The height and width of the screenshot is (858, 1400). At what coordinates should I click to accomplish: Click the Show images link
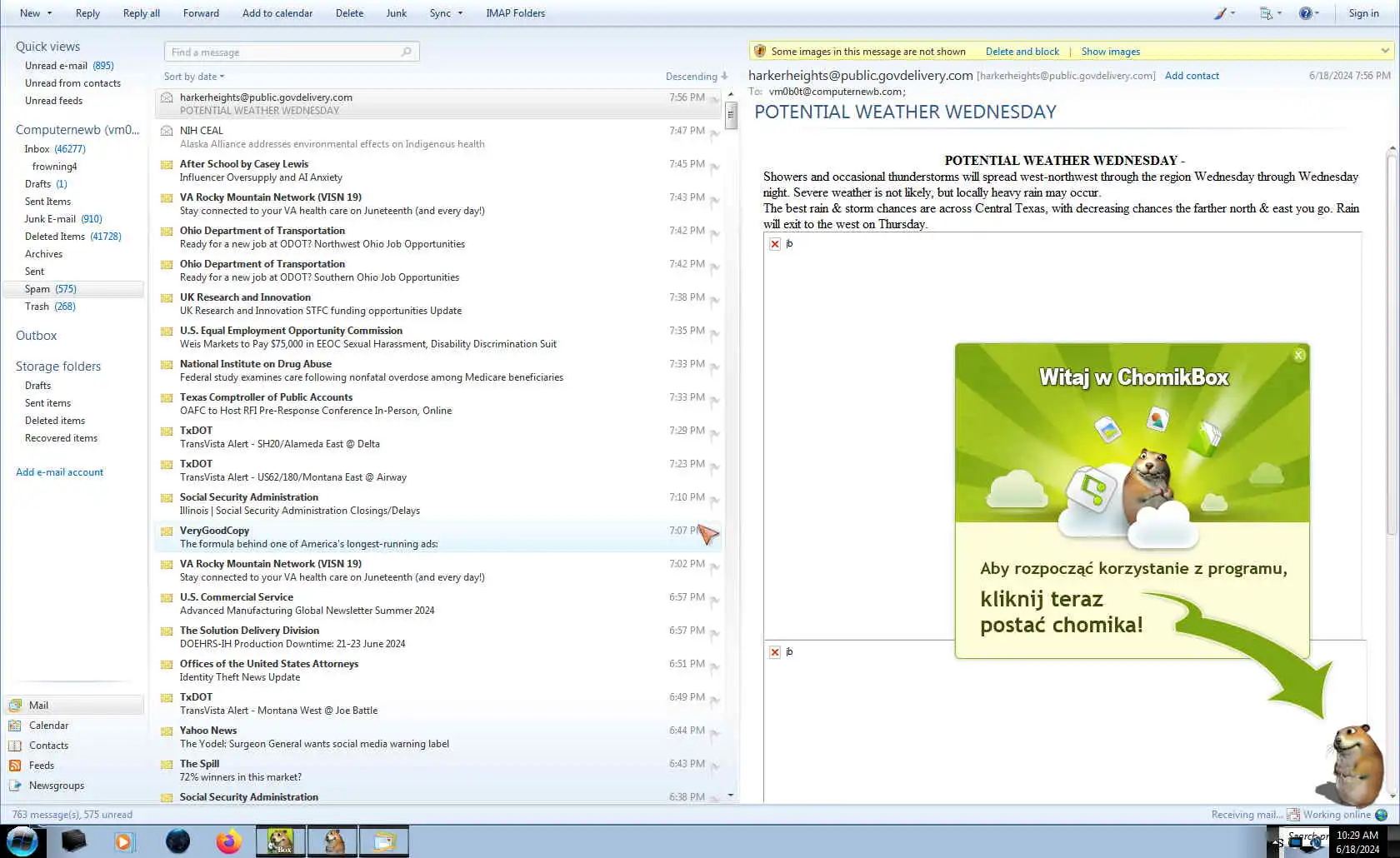pyautogui.click(x=1111, y=52)
